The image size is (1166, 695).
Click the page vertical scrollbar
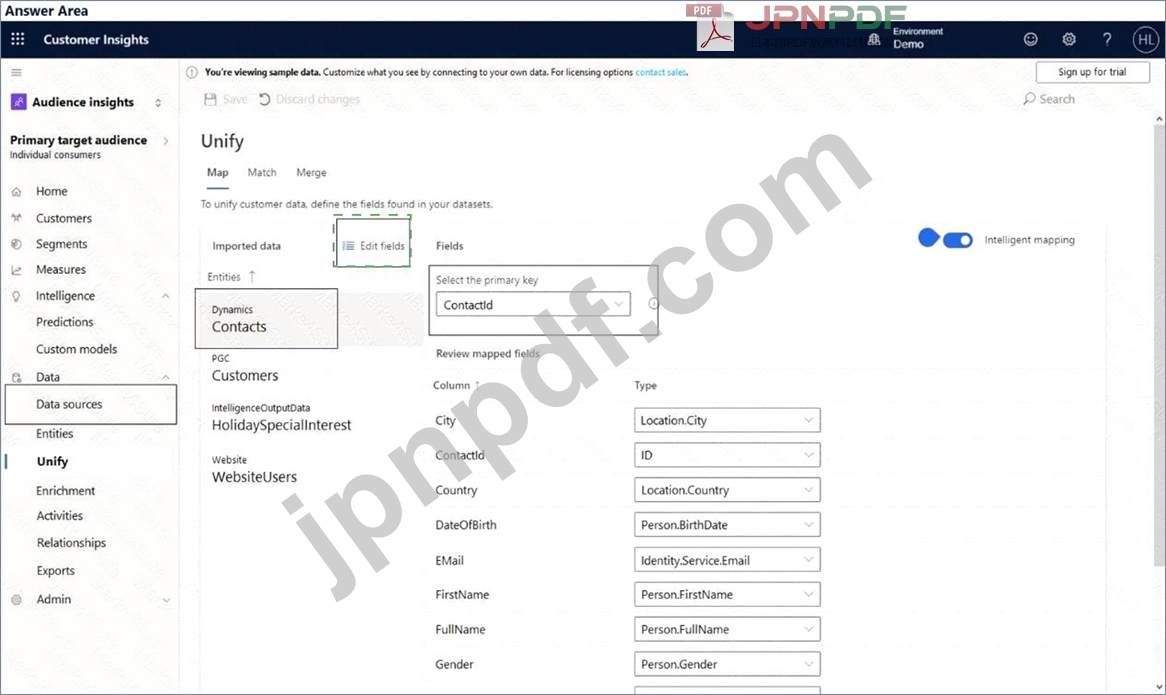tap(1159, 346)
